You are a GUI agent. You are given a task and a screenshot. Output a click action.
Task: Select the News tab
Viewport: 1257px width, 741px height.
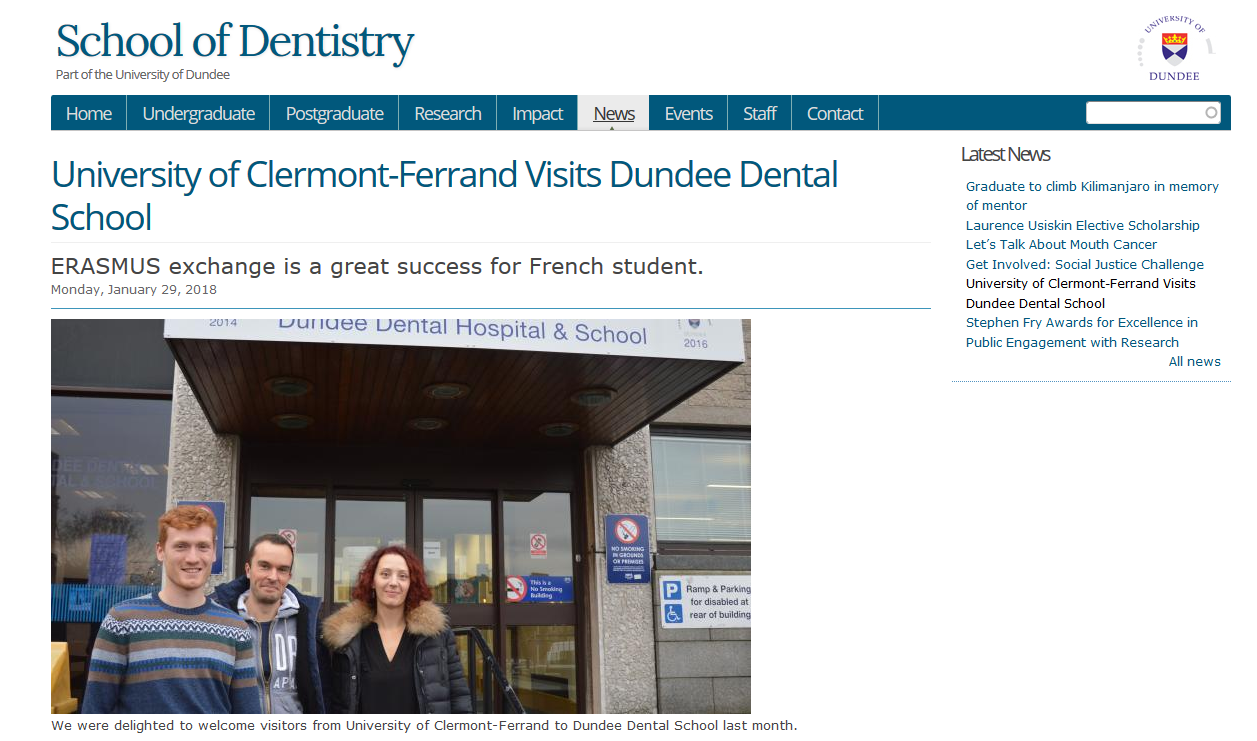[614, 113]
